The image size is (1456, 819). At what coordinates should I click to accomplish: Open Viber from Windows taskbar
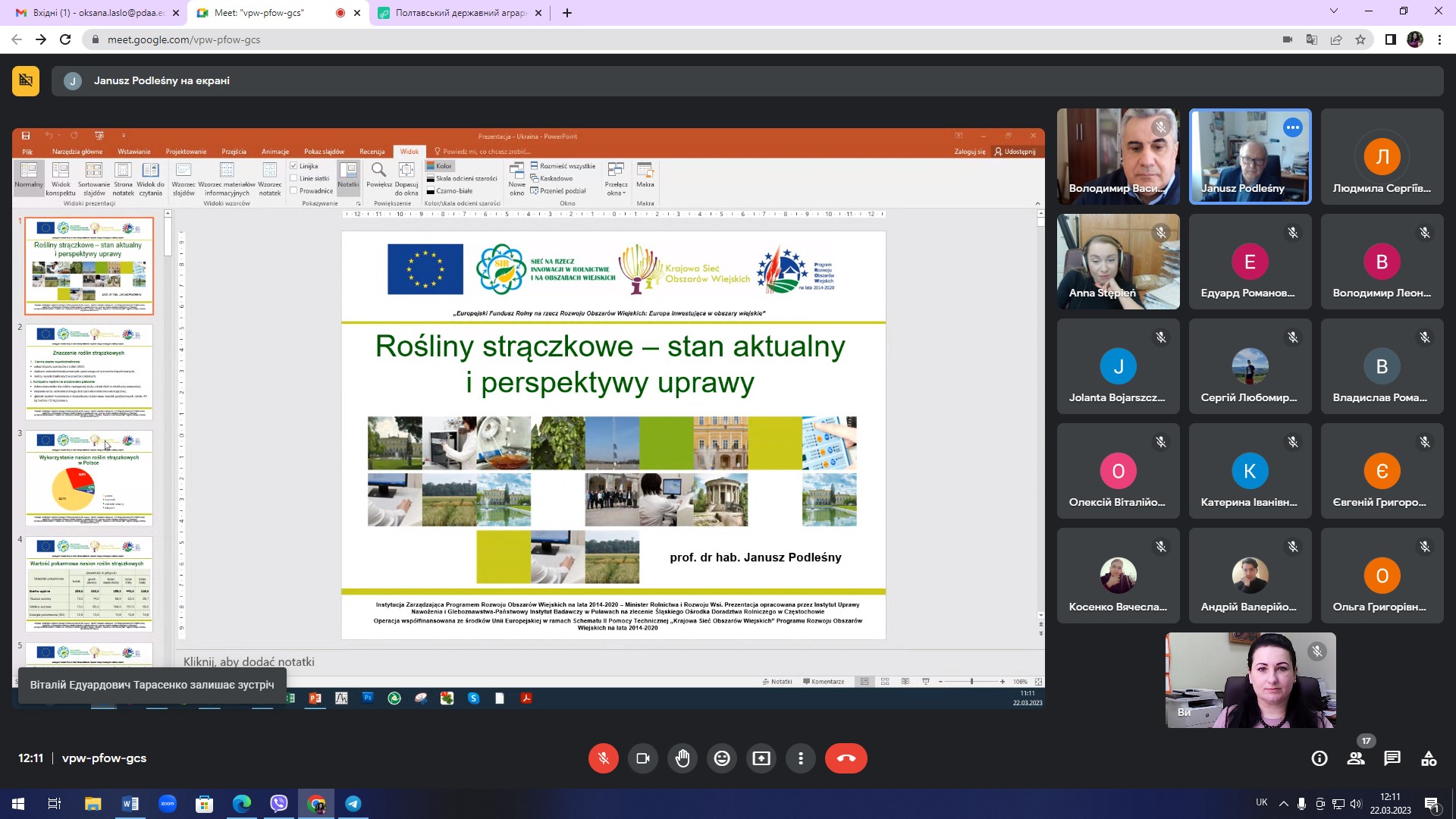click(x=279, y=804)
